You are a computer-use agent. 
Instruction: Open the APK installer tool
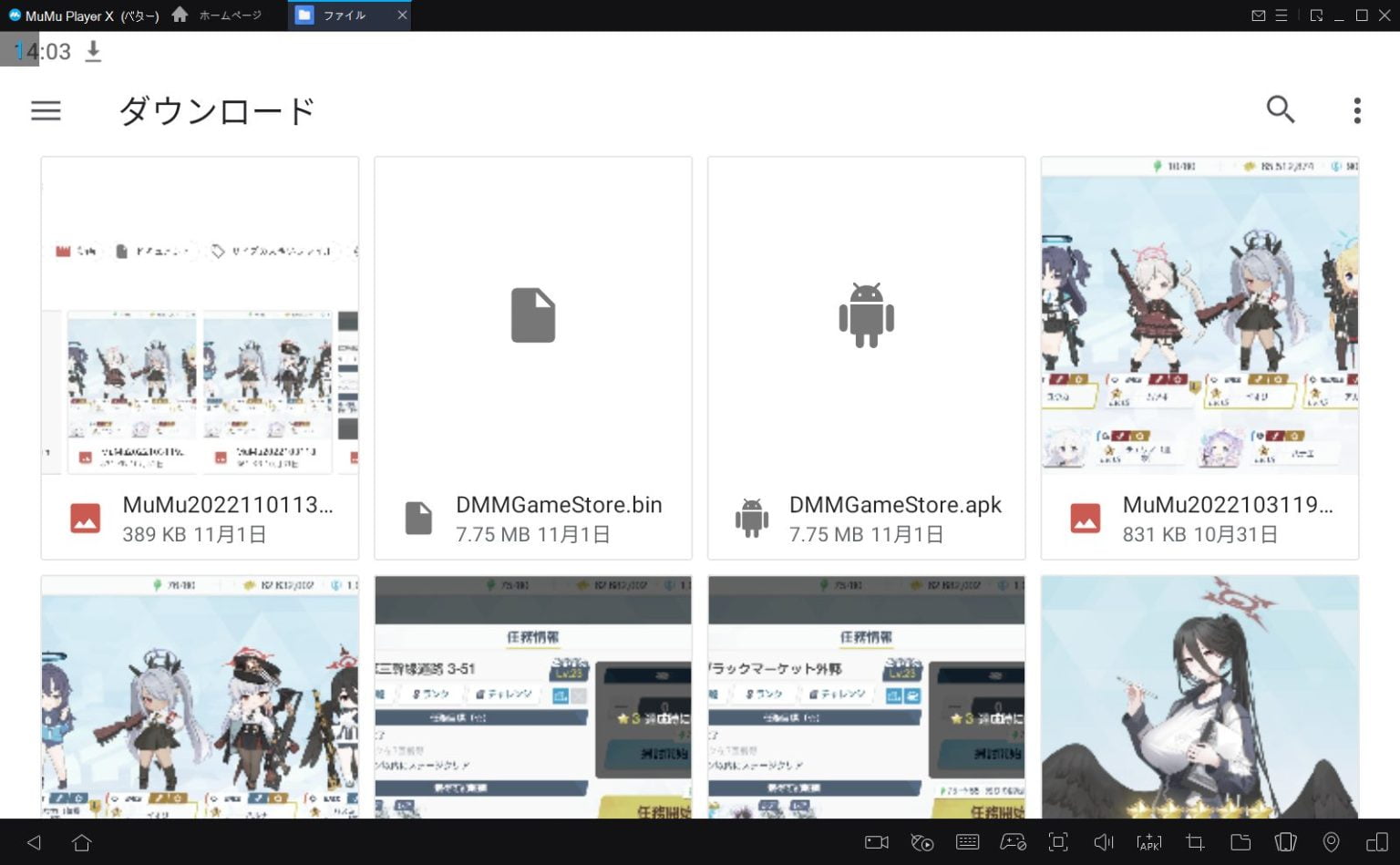(x=1149, y=842)
